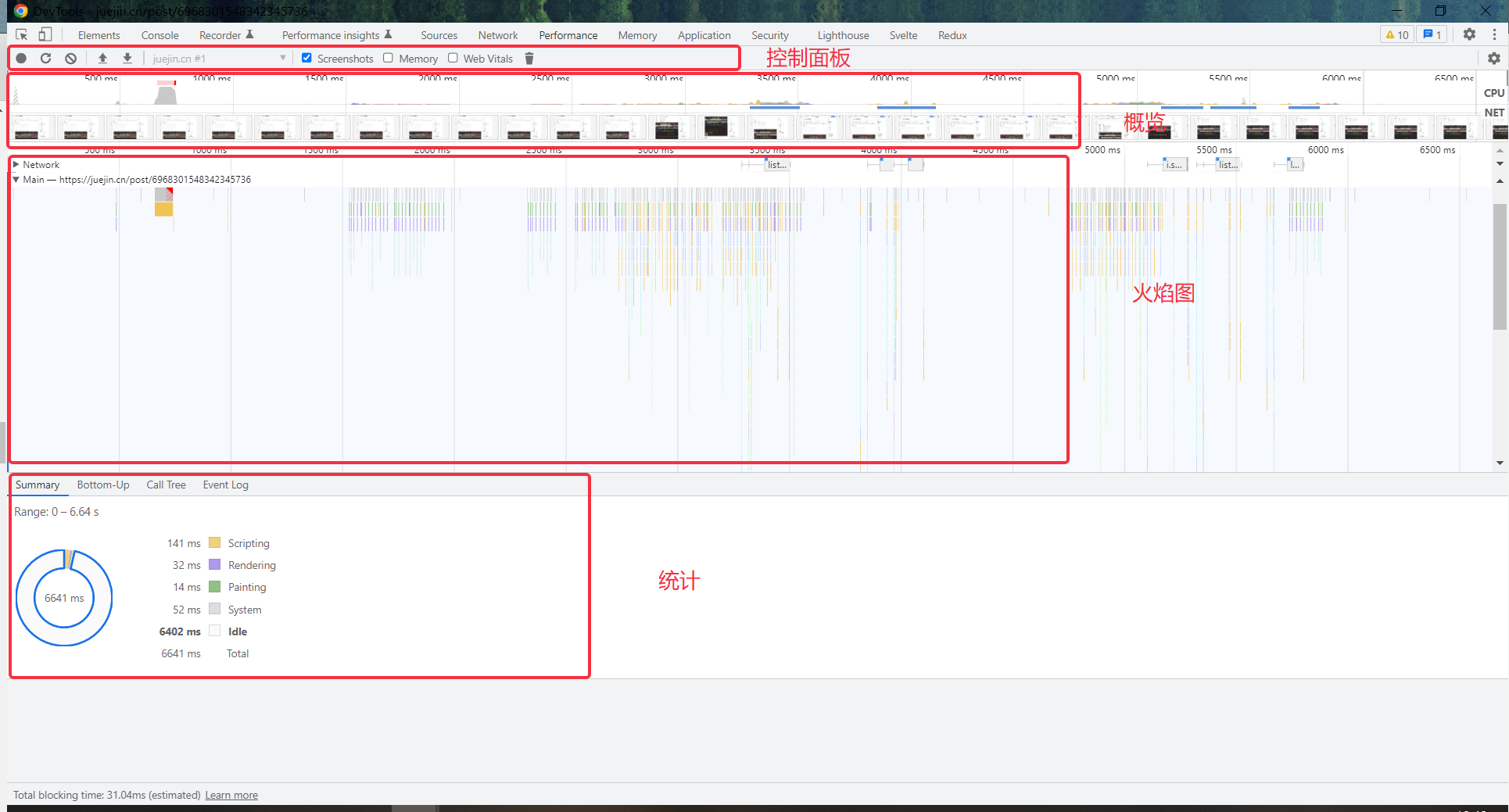Open the juejin.cn #1 recording dropdown
This screenshot has width=1509, height=812.
220,59
